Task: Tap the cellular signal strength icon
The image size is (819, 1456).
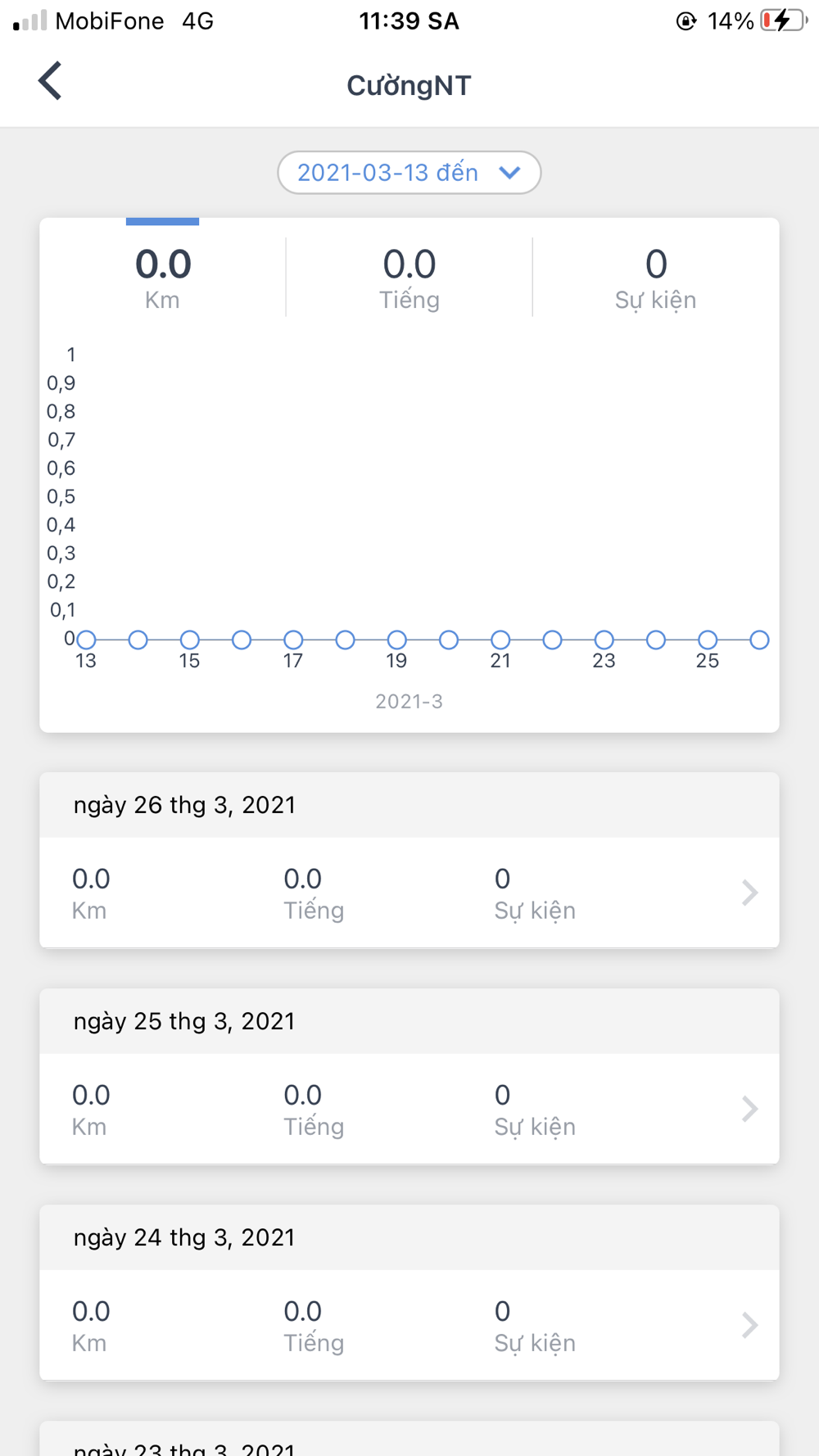Action: [x=30, y=20]
